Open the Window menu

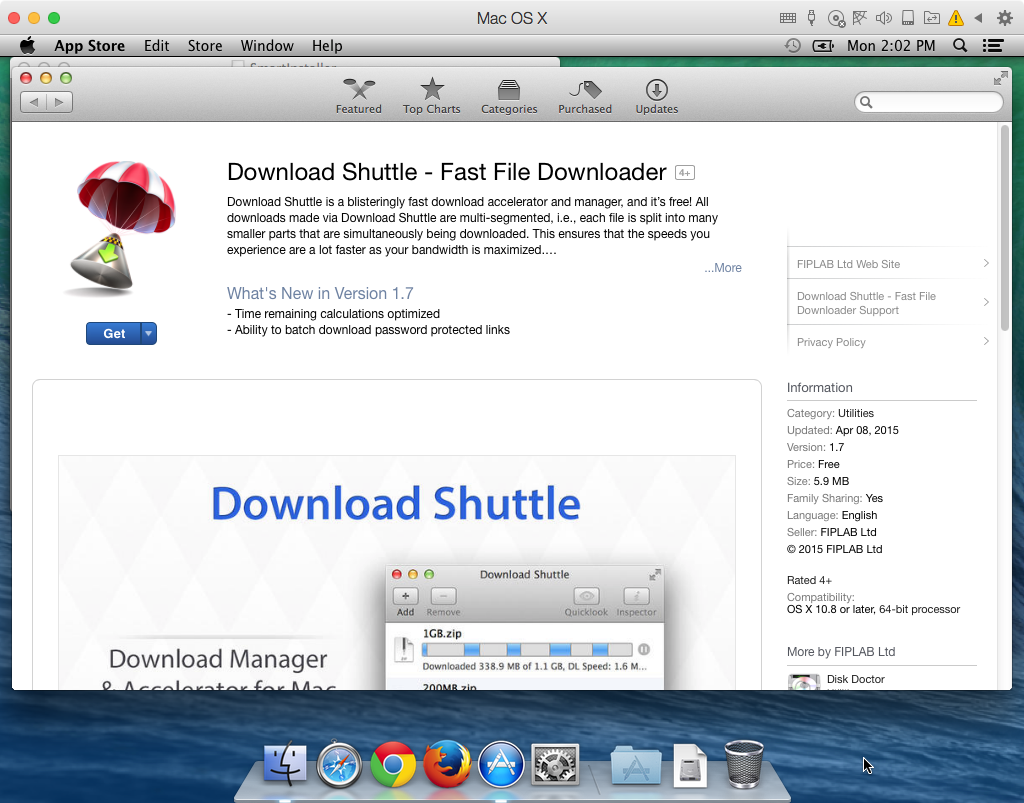267,46
